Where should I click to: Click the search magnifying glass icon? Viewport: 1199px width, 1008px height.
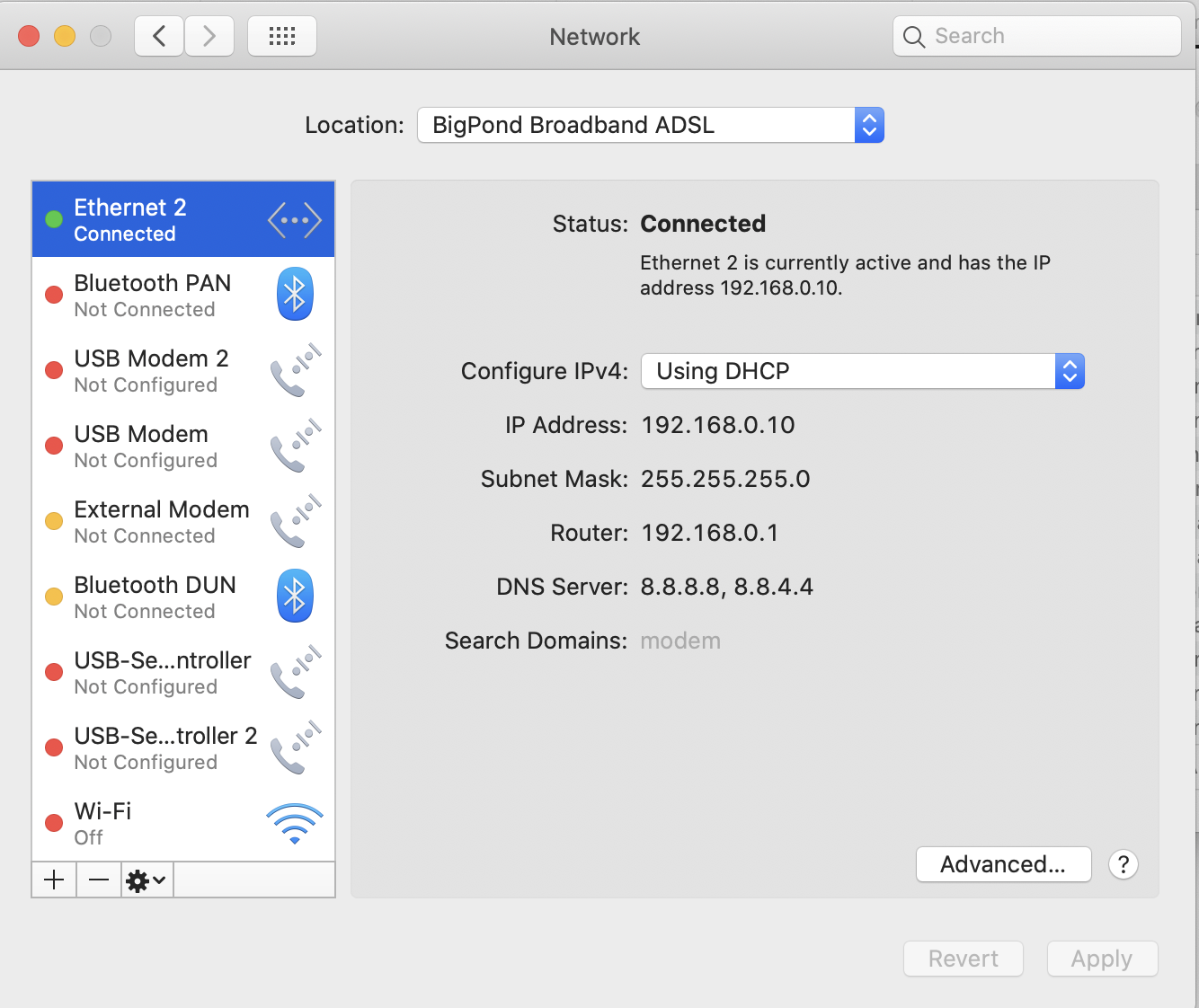coord(914,37)
